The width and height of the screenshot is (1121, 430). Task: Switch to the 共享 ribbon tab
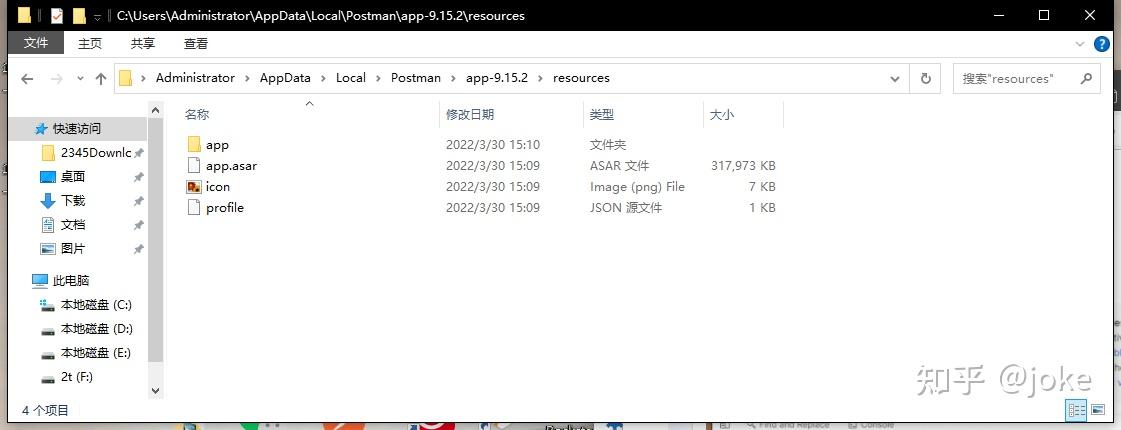142,44
